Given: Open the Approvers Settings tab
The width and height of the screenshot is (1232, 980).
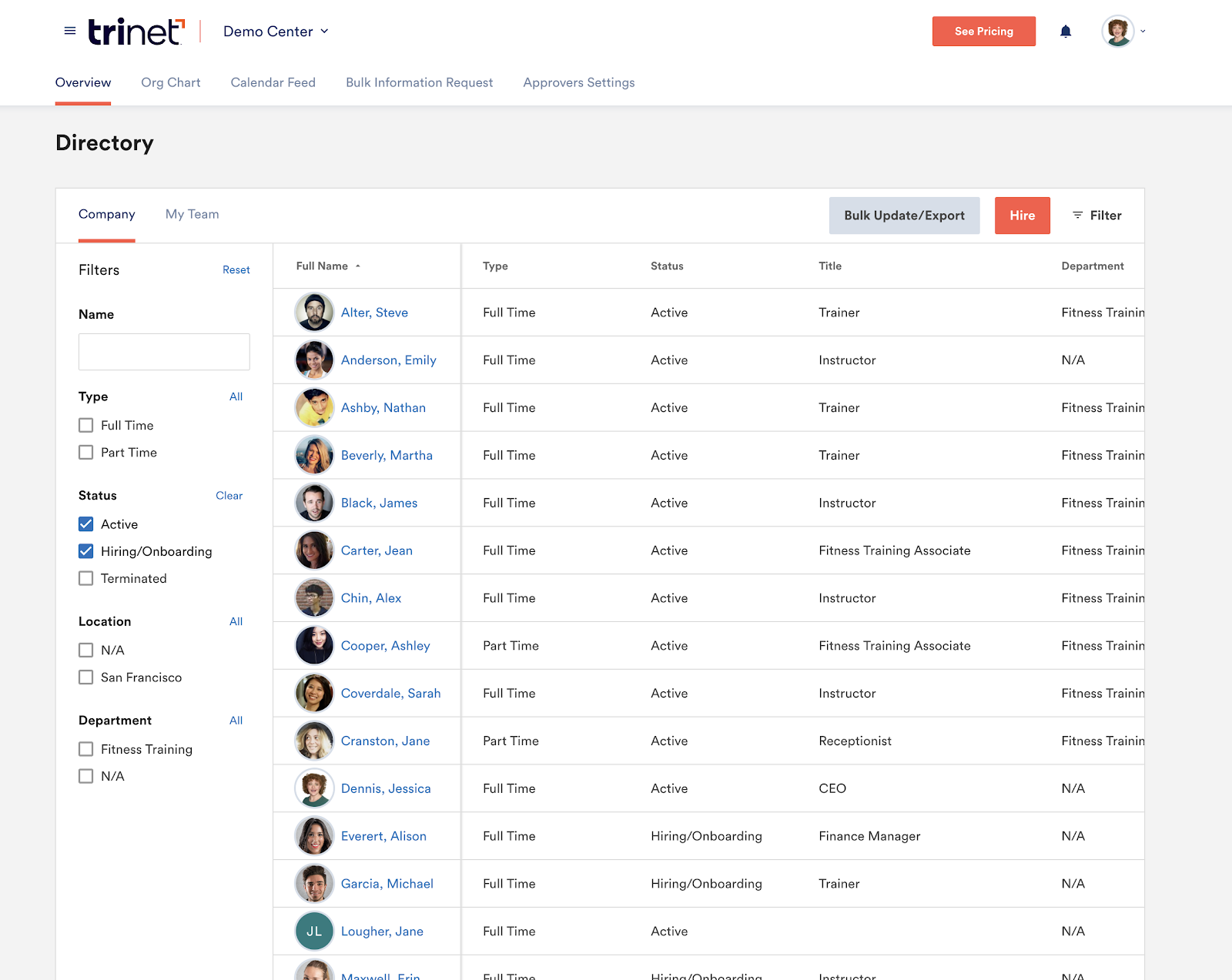Looking at the screenshot, I should coord(579,82).
